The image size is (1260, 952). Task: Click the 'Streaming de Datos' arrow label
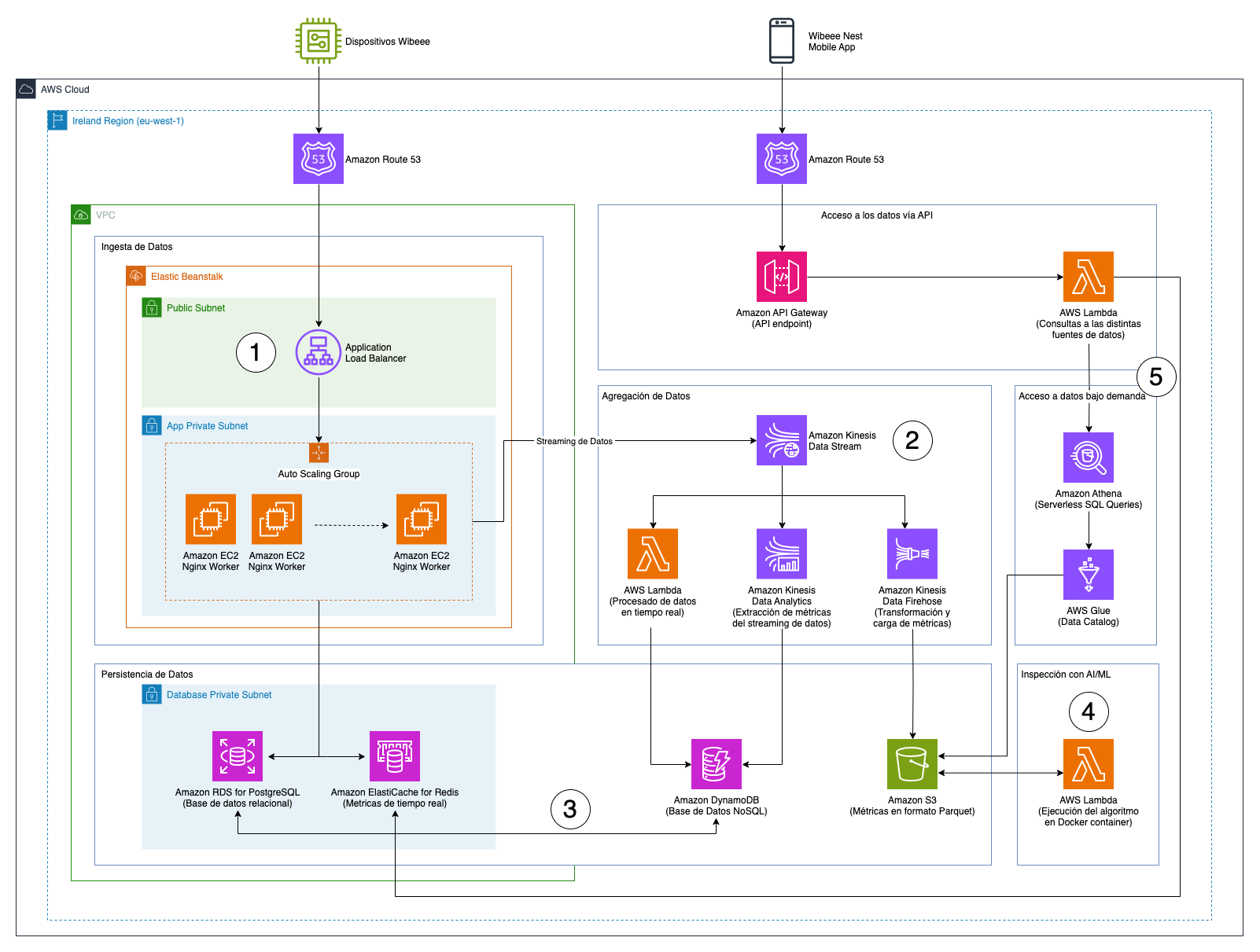pos(574,441)
